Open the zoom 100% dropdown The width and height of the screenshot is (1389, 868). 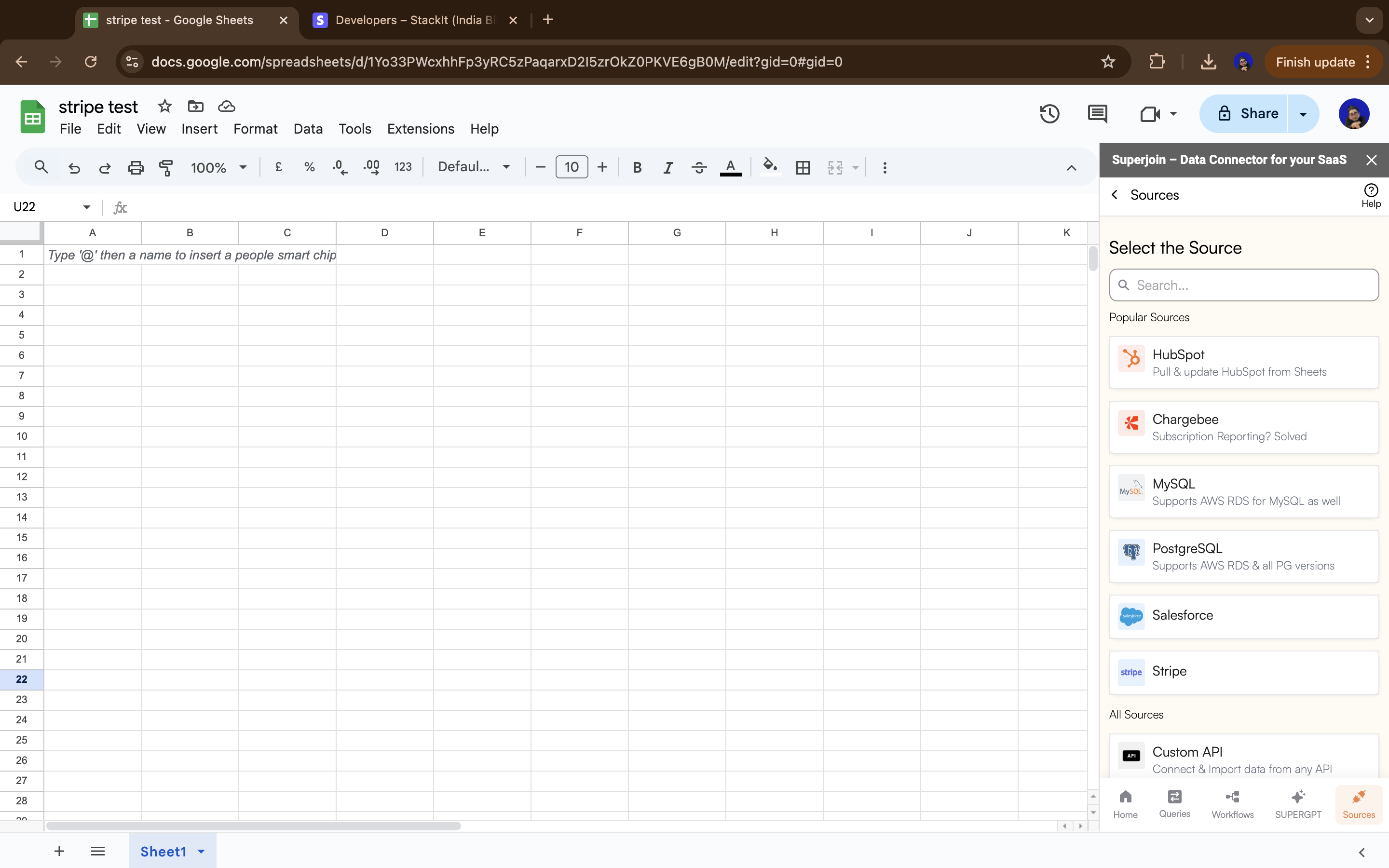[x=218, y=168]
